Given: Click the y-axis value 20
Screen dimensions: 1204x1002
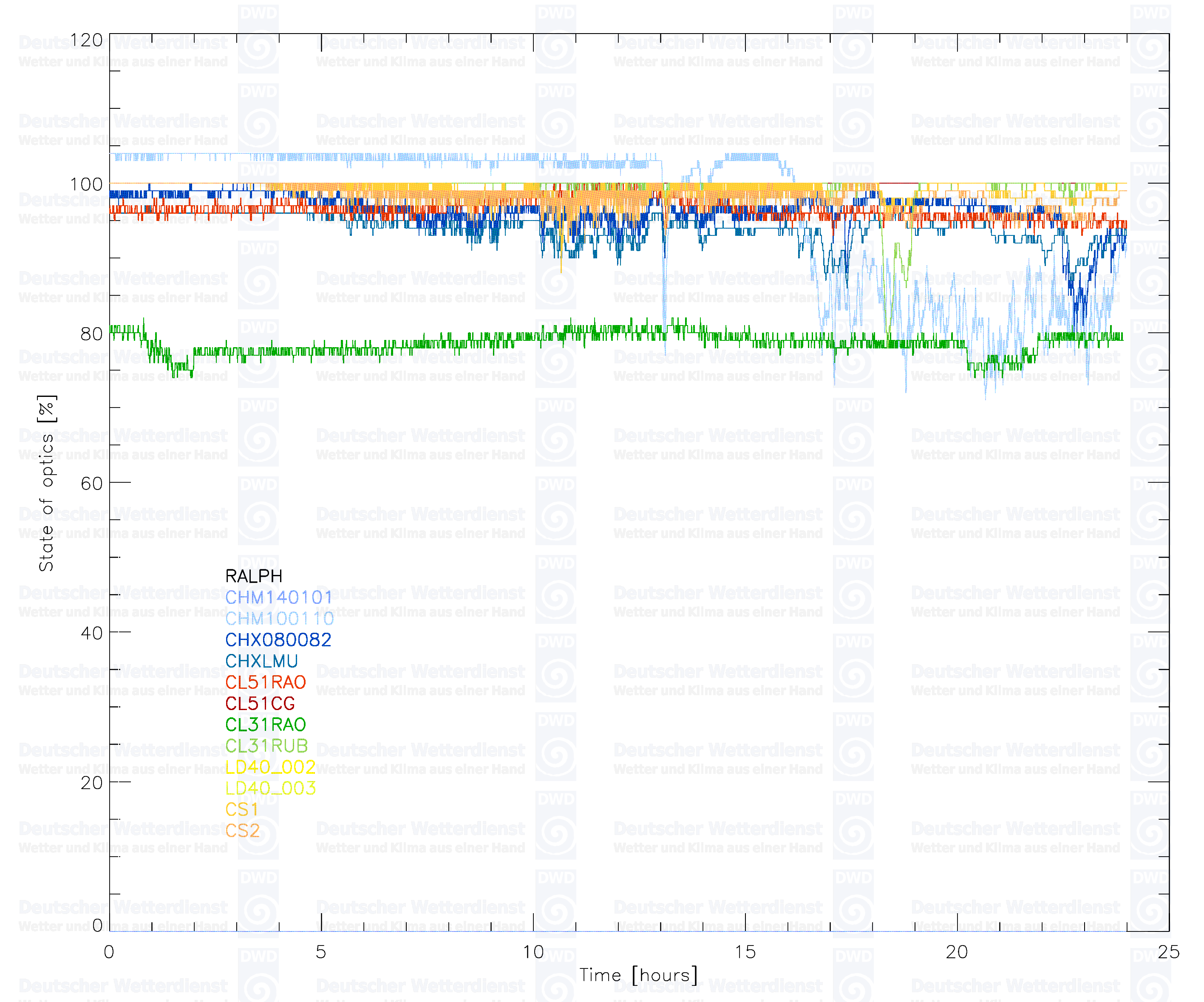Looking at the screenshot, I should click(92, 782).
